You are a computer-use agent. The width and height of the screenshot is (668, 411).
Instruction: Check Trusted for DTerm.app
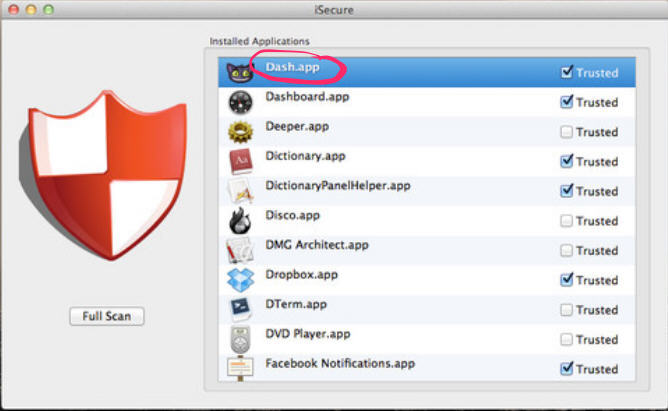(567, 310)
